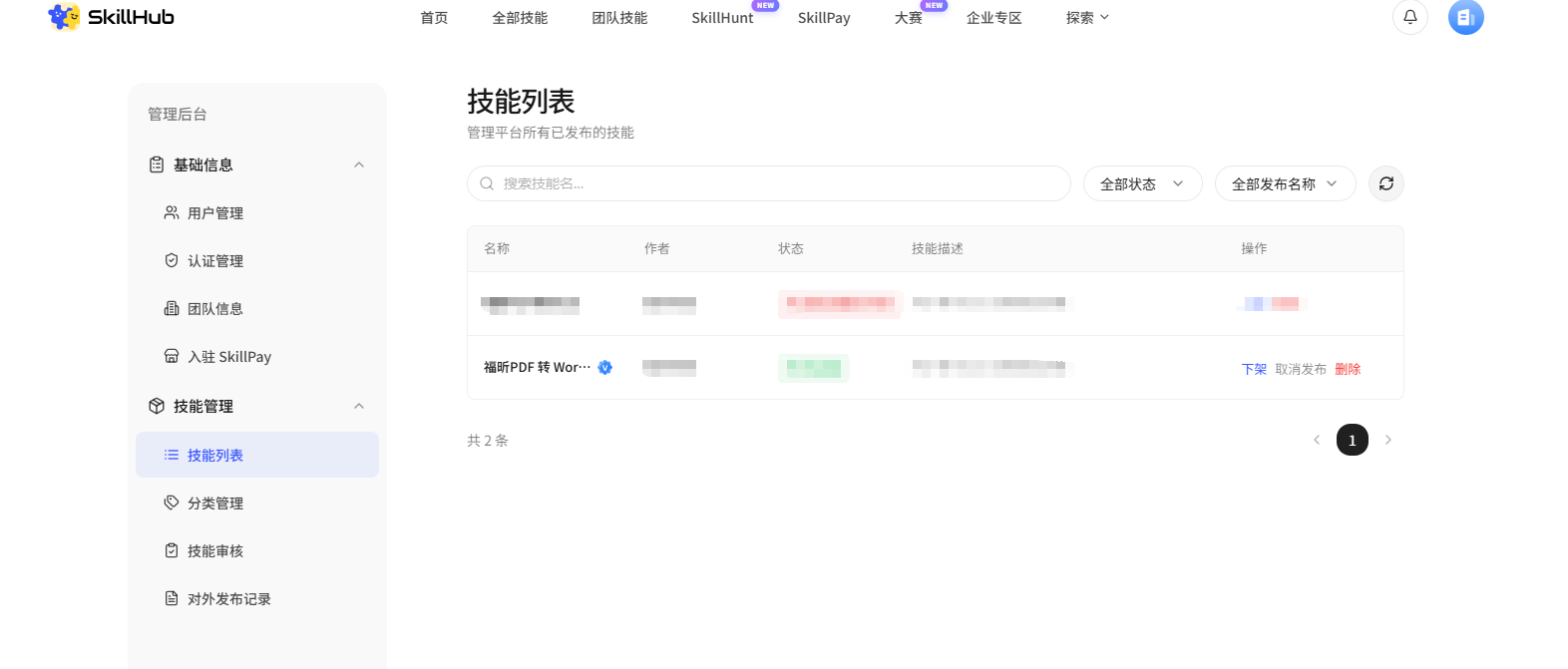Click the search magnifier icon
The width and height of the screenshot is (1568, 669).
487,183
